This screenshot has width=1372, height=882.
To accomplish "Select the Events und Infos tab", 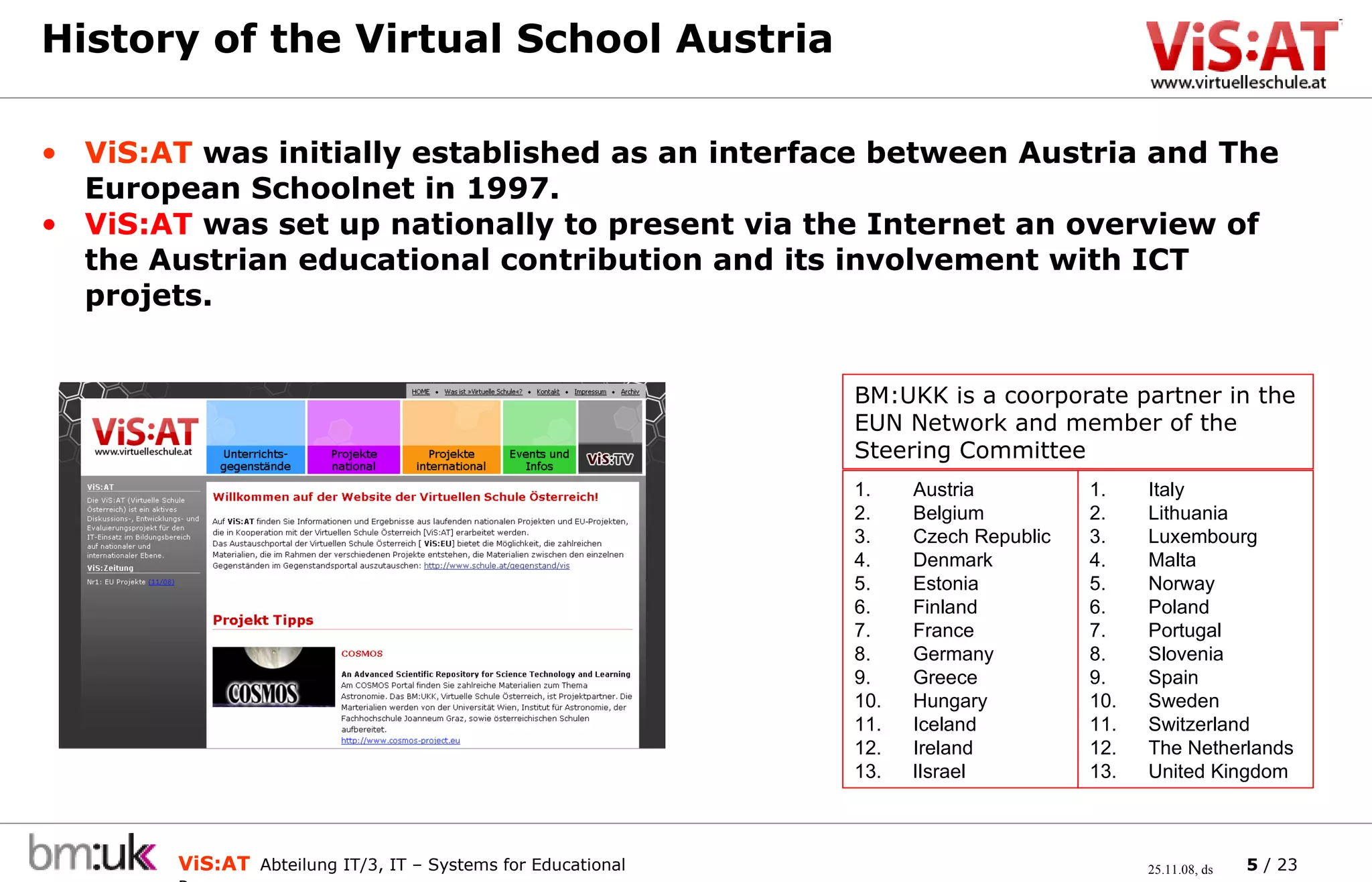I will [539, 437].
